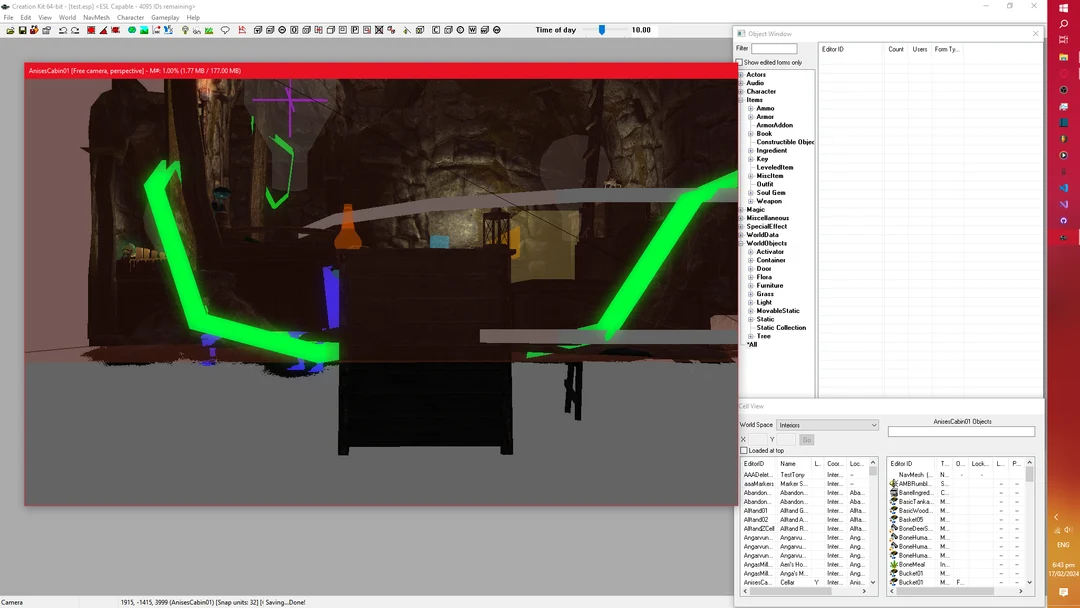Screen dimensions: 1080x608
Task: Click the Redo toolbar icon
Action: click(75, 30)
